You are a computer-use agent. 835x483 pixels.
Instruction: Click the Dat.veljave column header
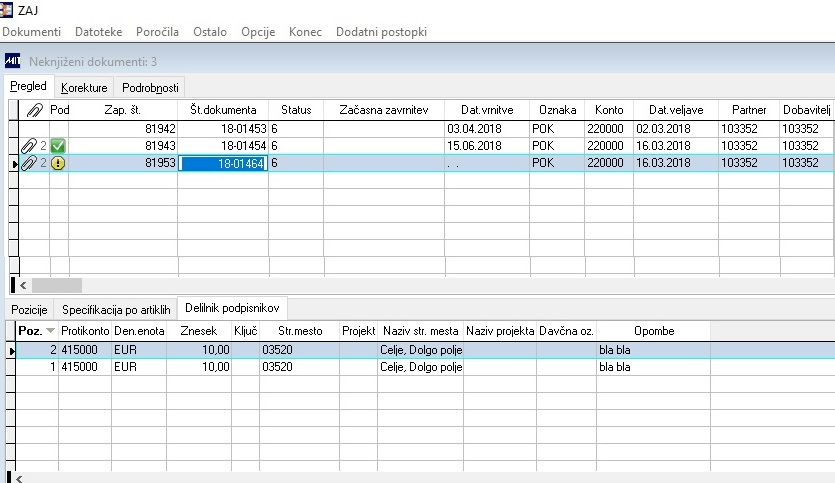[676, 110]
